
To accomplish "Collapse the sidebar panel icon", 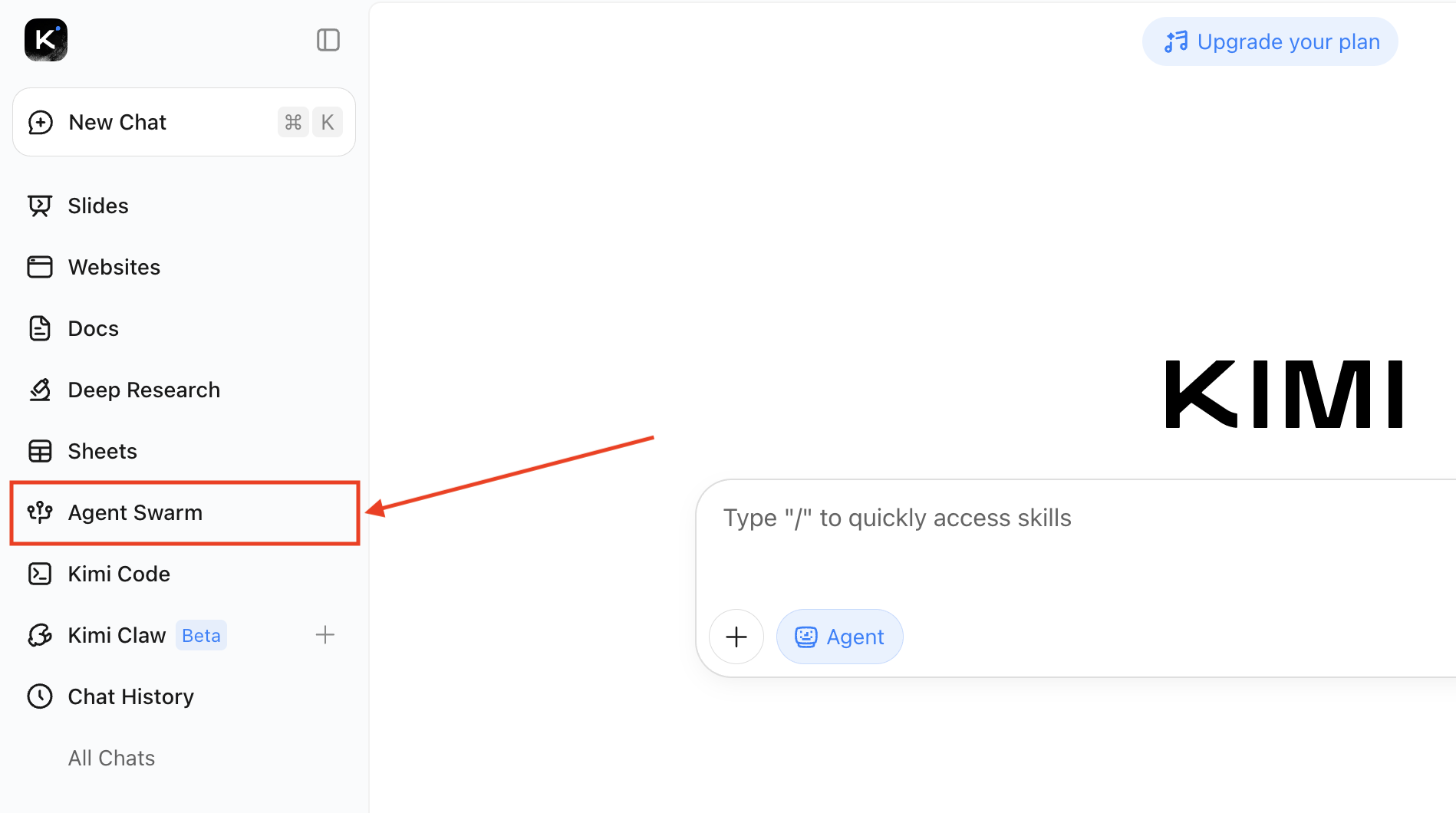I will pos(328,40).
